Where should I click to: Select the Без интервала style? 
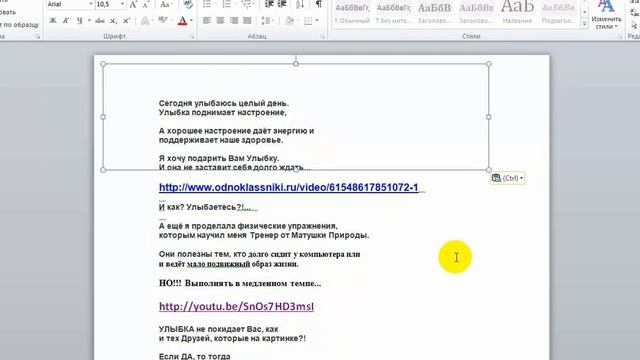[394, 13]
